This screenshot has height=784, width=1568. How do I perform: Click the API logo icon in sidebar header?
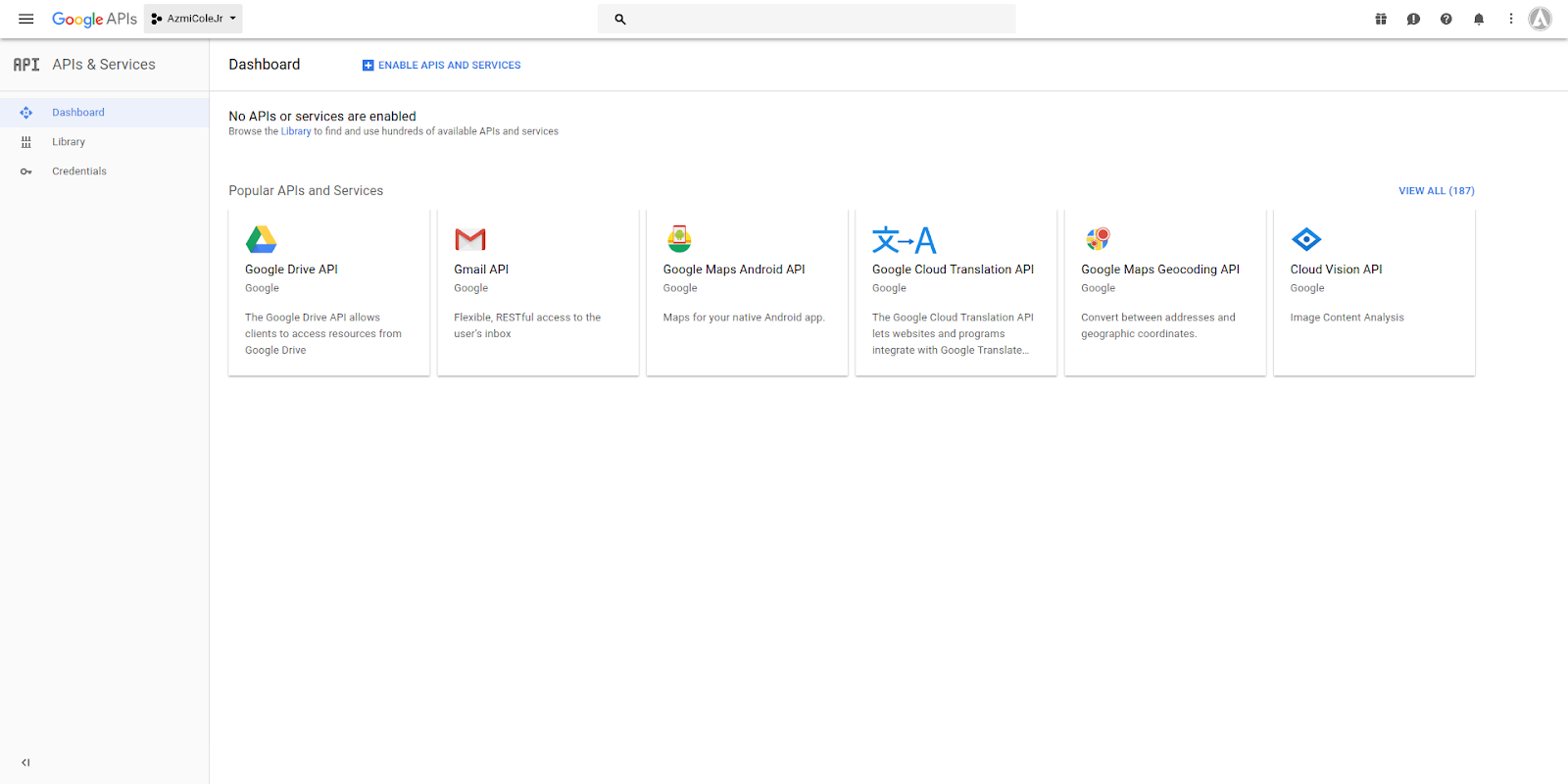26,65
